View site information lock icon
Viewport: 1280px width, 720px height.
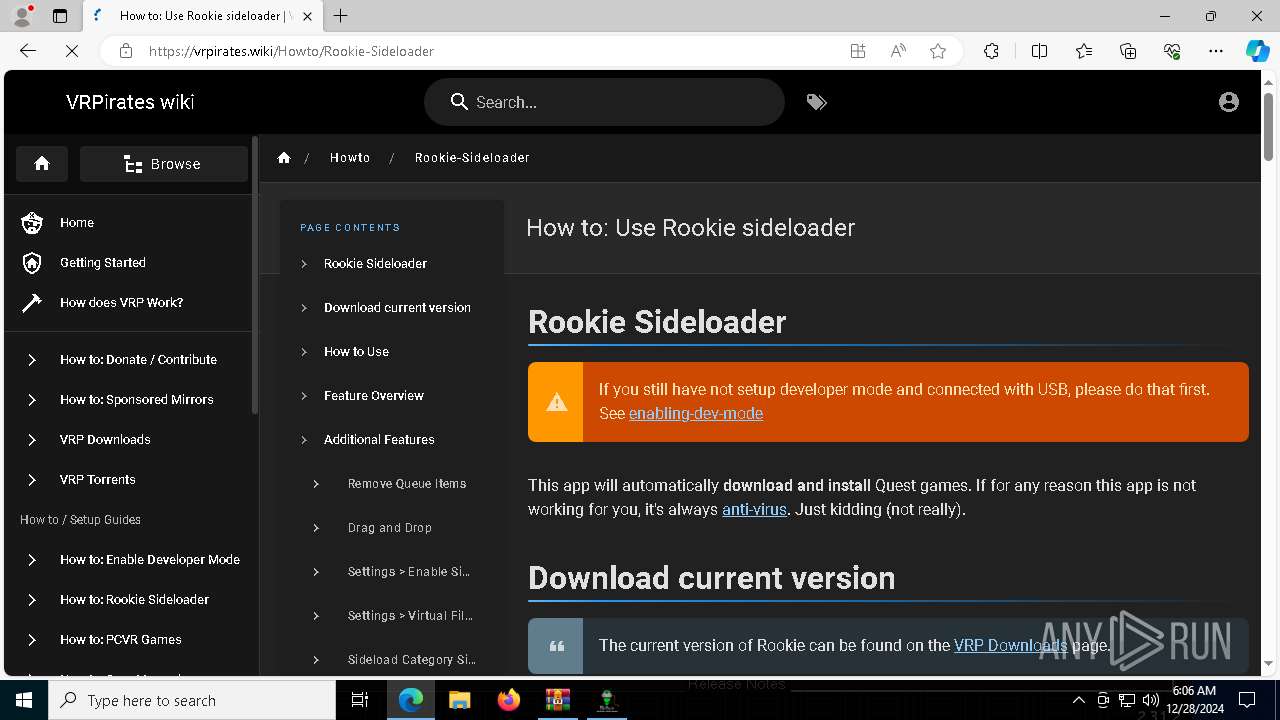tap(126, 51)
